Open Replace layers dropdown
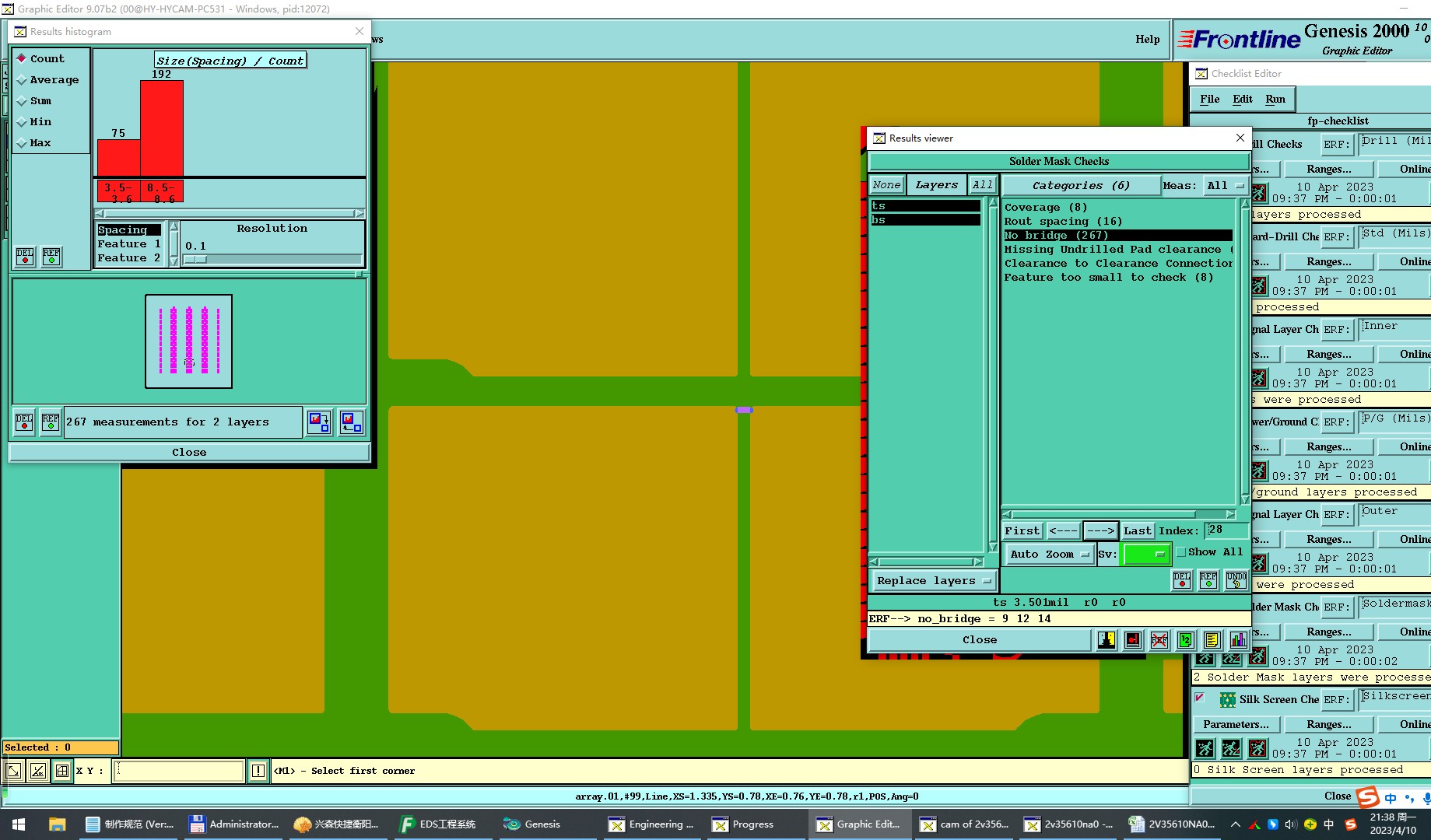The height and width of the screenshot is (840, 1431). 933,580
